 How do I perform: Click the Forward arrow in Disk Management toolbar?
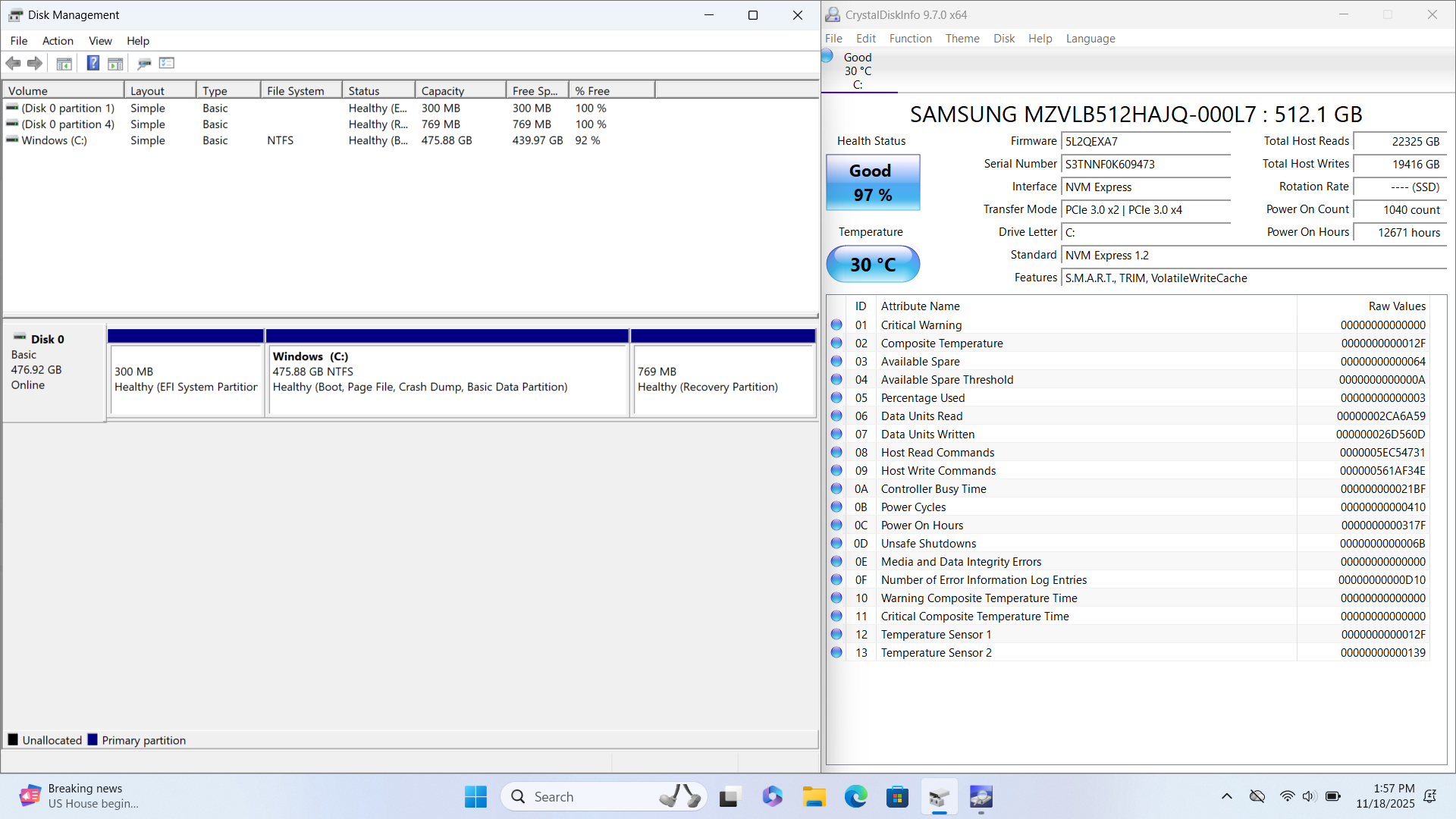(x=35, y=63)
